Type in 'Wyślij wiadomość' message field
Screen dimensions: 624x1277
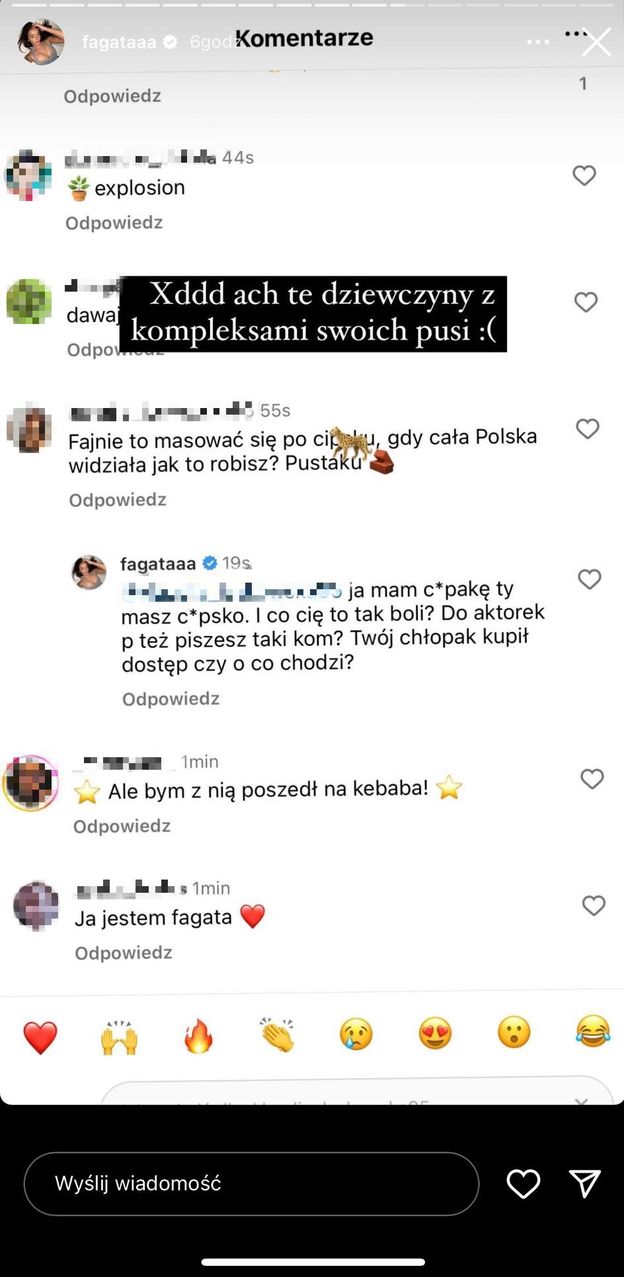tap(250, 1184)
